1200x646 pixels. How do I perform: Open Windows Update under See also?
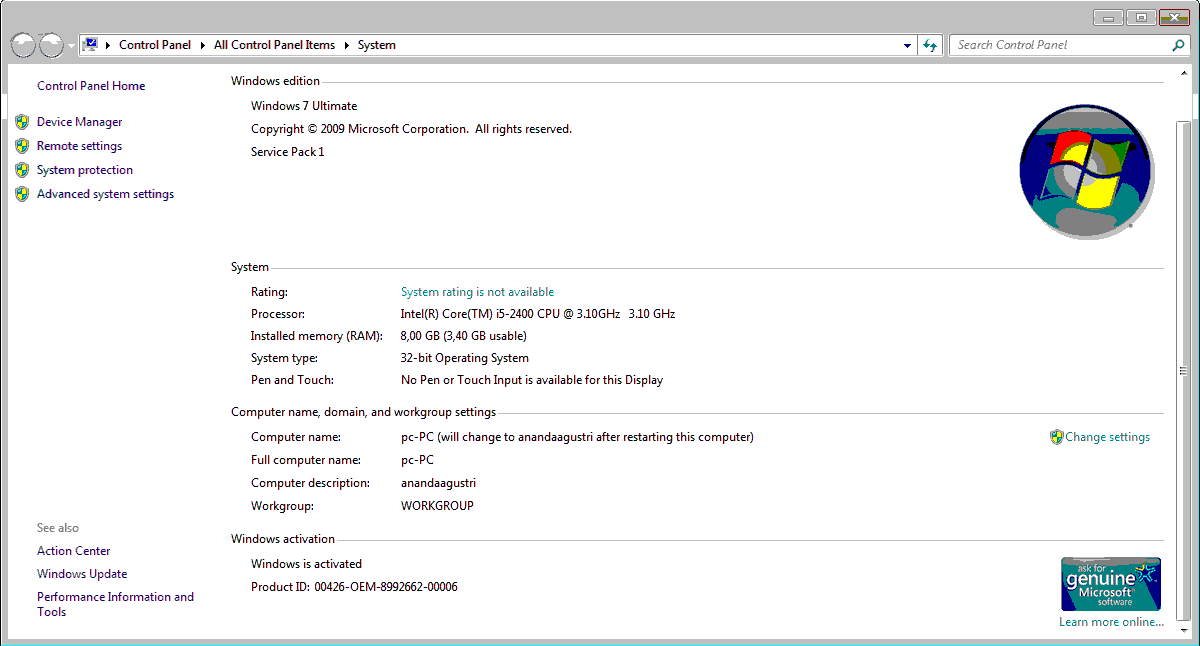coord(82,574)
